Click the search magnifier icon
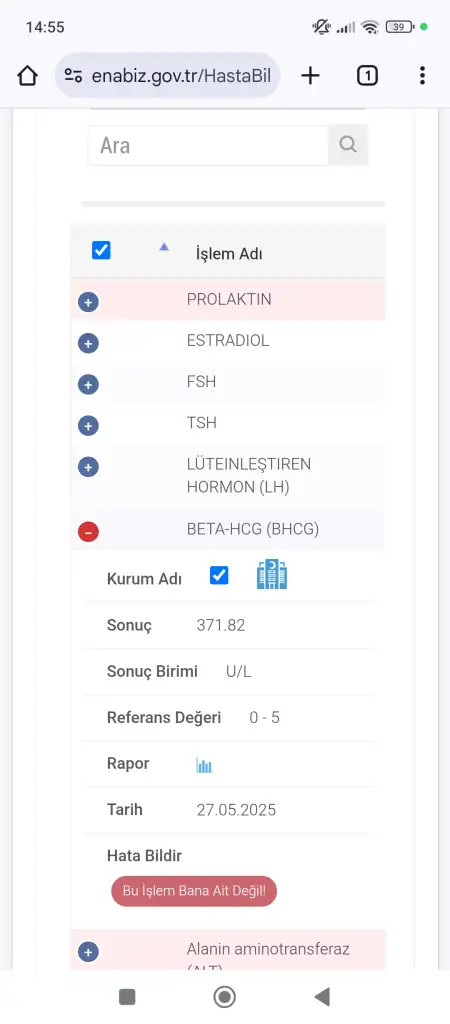 [348, 144]
